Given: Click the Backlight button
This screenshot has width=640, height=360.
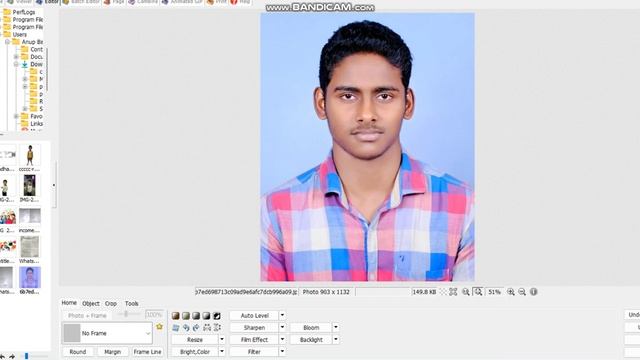Looking at the screenshot, I should 311,340.
